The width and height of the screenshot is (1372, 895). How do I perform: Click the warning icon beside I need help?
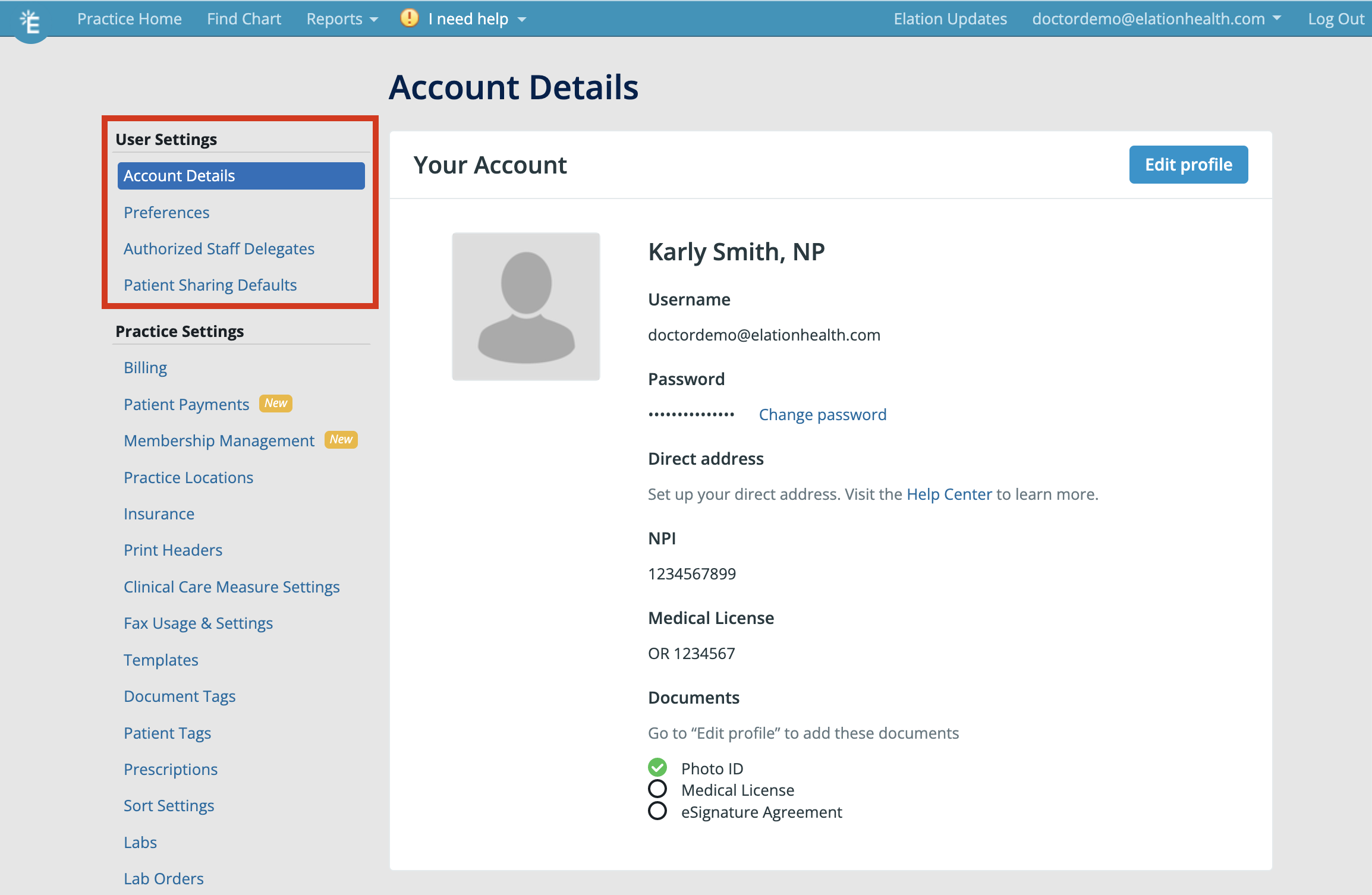pyautogui.click(x=409, y=18)
